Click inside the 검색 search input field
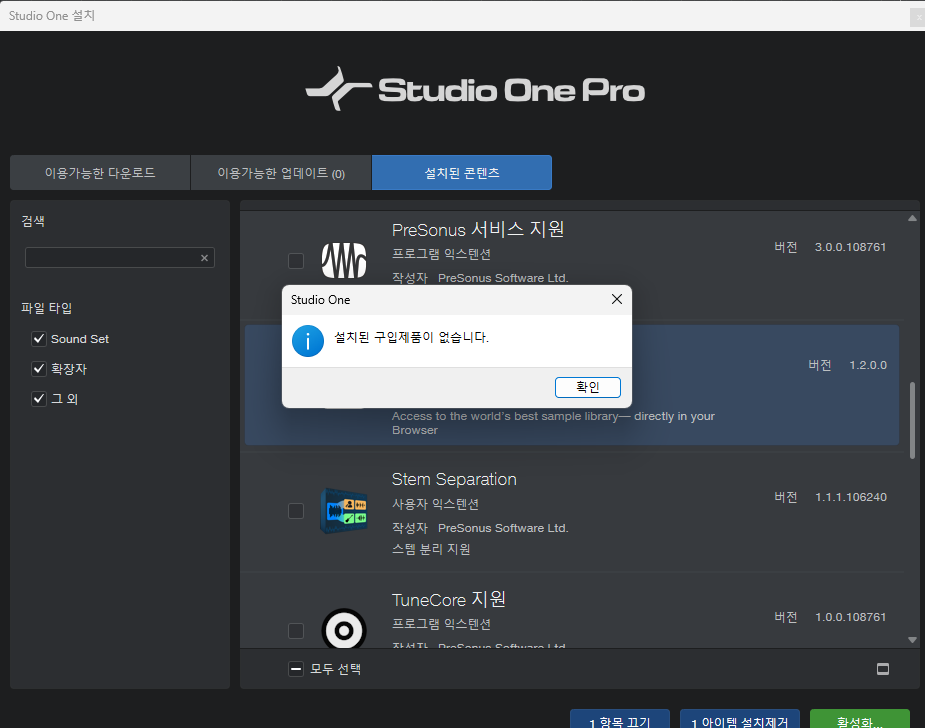Viewport: 925px width, 728px height. pyautogui.click(x=110, y=258)
